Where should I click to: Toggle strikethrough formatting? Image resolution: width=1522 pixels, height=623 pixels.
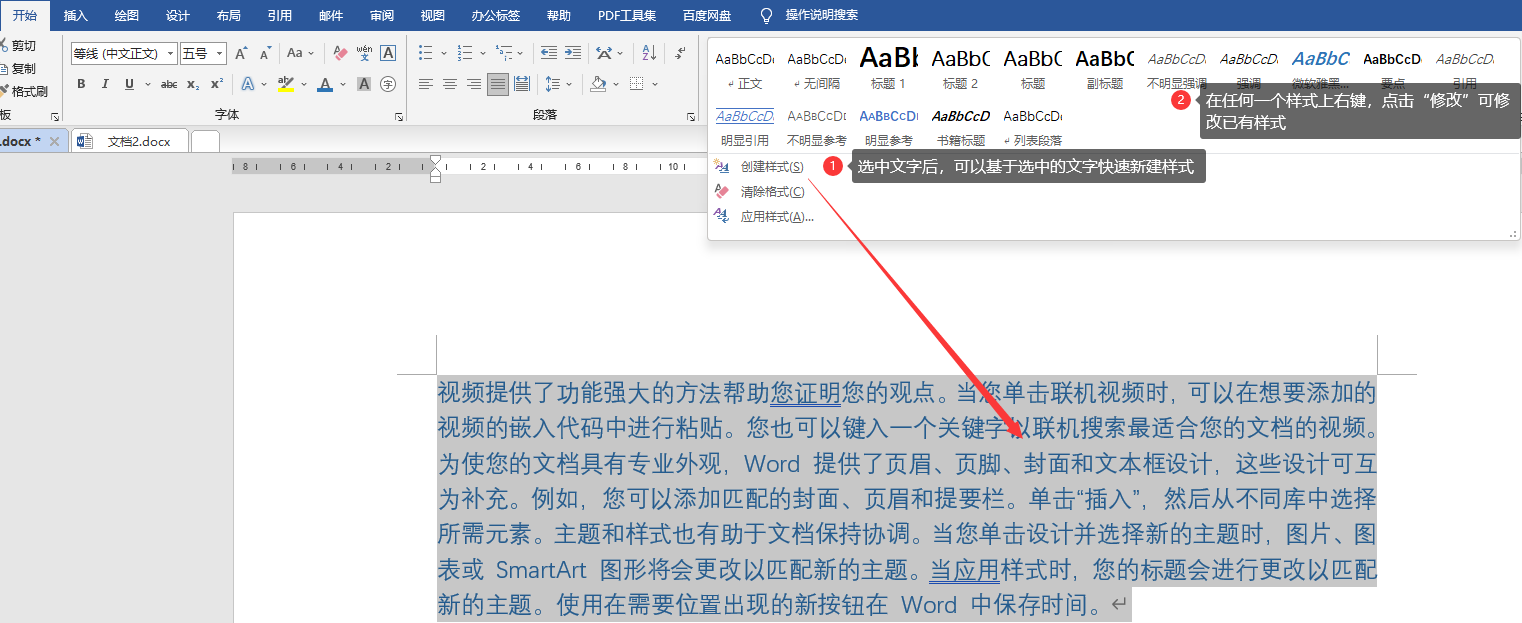tap(169, 84)
